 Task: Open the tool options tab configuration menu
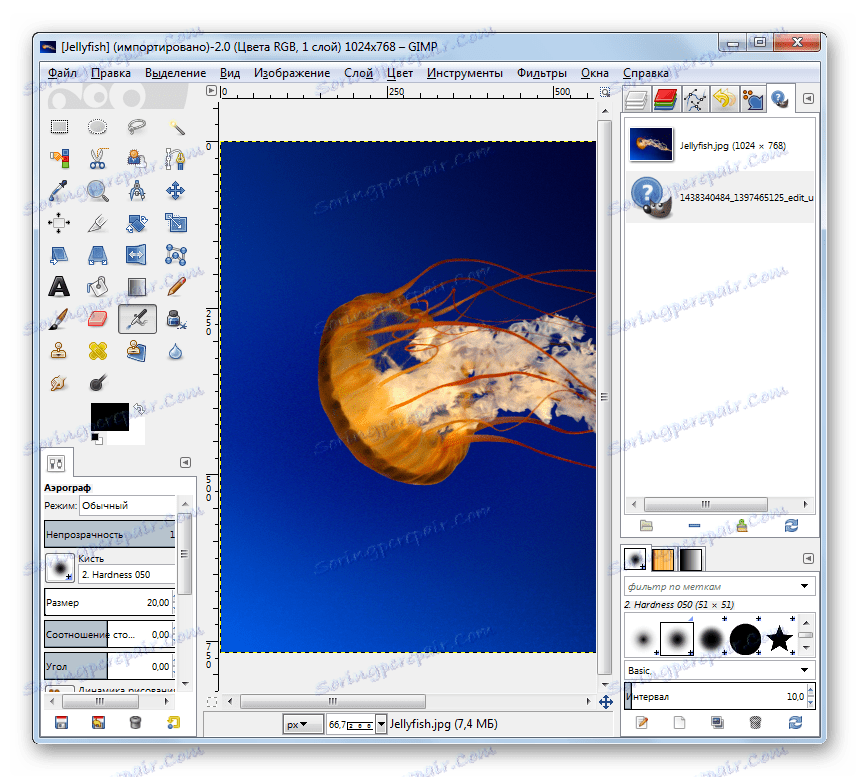click(185, 463)
